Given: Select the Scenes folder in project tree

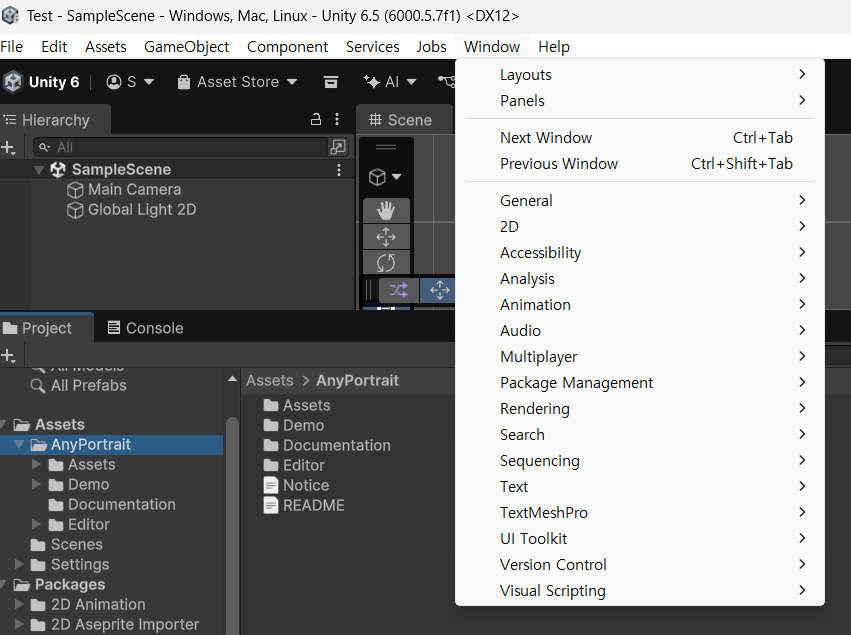Looking at the screenshot, I should coord(67,544).
